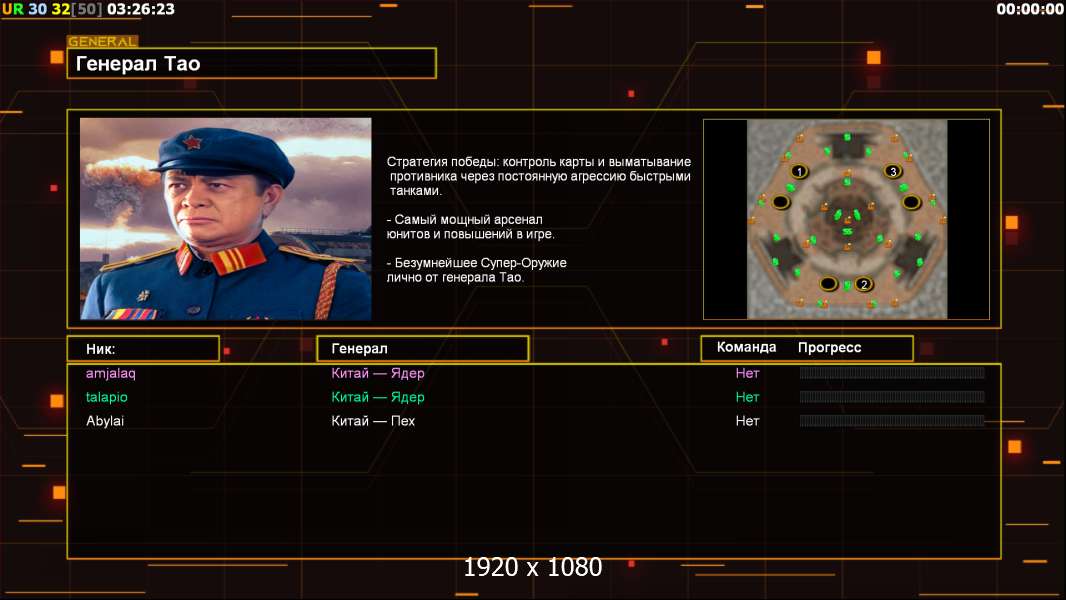Click amjalaq's general 'Китай — Ядер'
Viewport: 1066px width, 600px height.
click(x=378, y=373)
